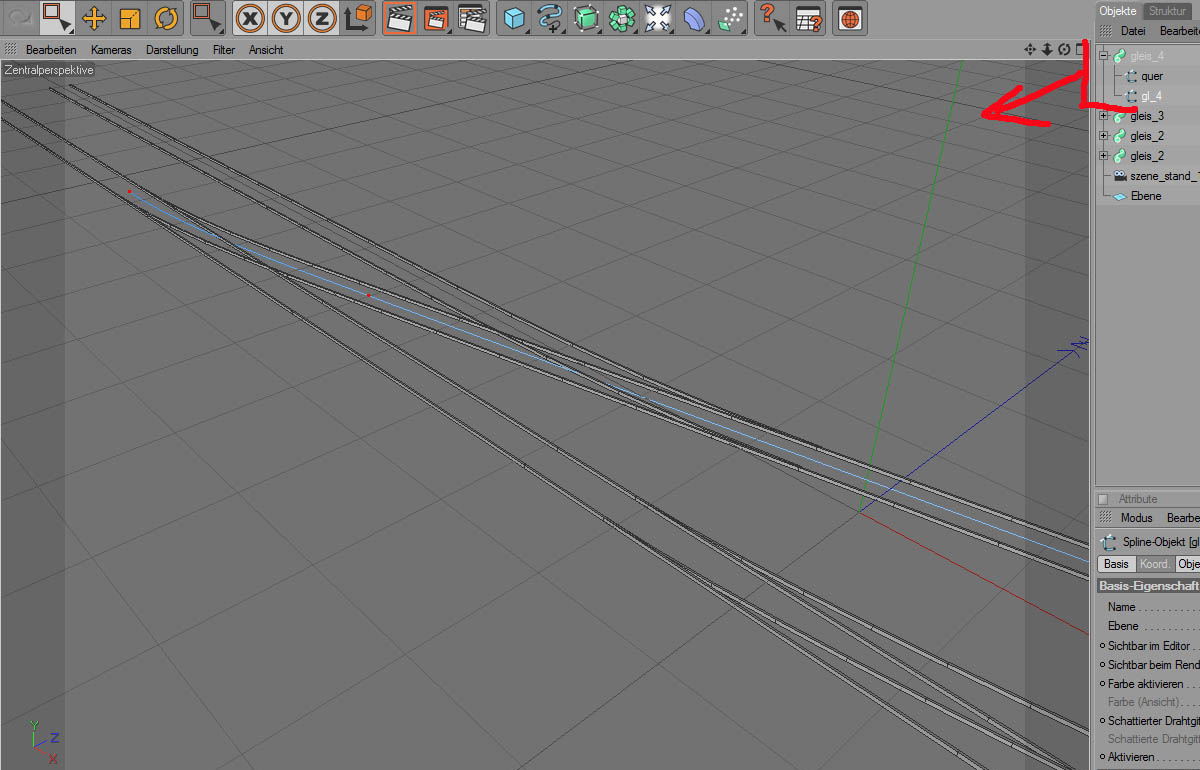Select the Move tool
The image size is (1200, 770).
point(94,18)
